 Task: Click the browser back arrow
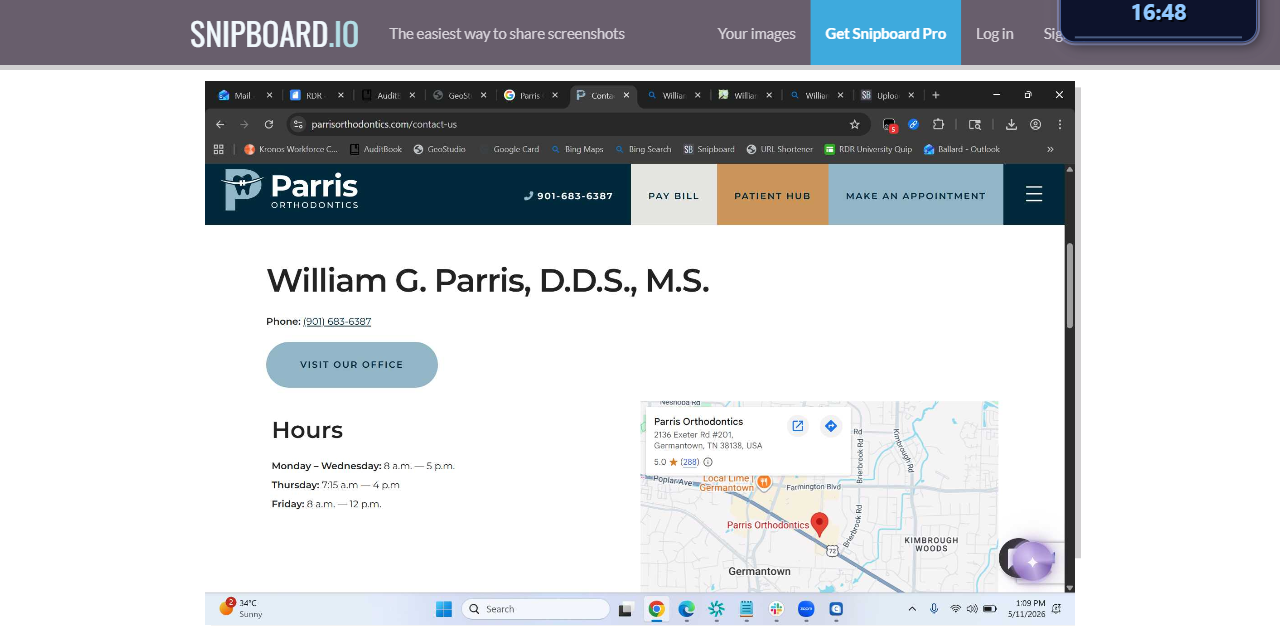click(220, 124)
